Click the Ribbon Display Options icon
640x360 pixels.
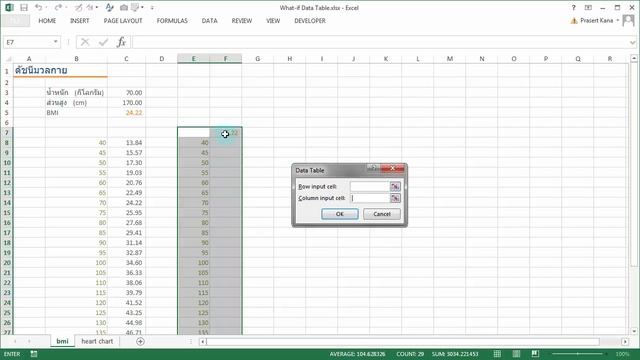point(588,8)
